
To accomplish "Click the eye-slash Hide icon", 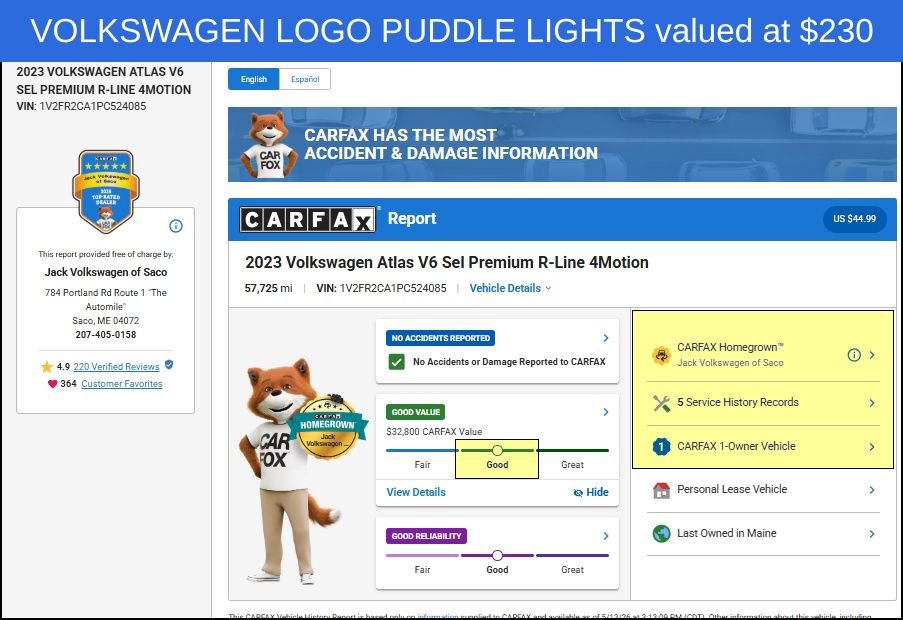I will click(x=578, y=493).
